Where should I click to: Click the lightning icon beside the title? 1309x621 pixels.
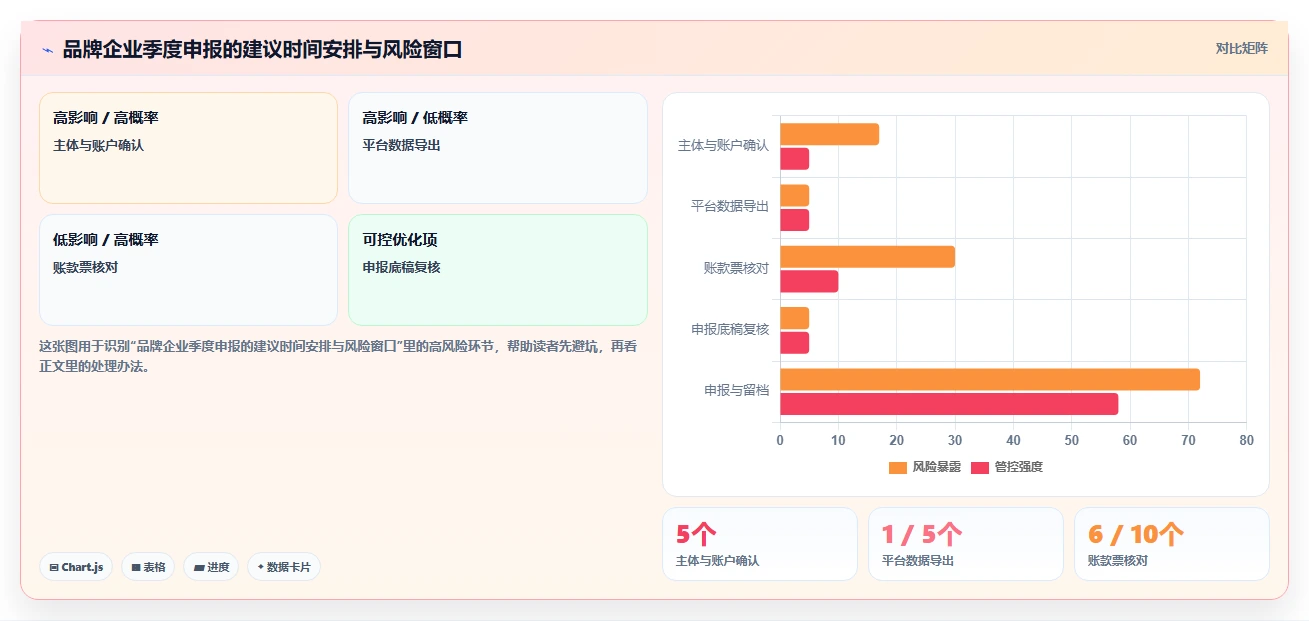point(47,50)
